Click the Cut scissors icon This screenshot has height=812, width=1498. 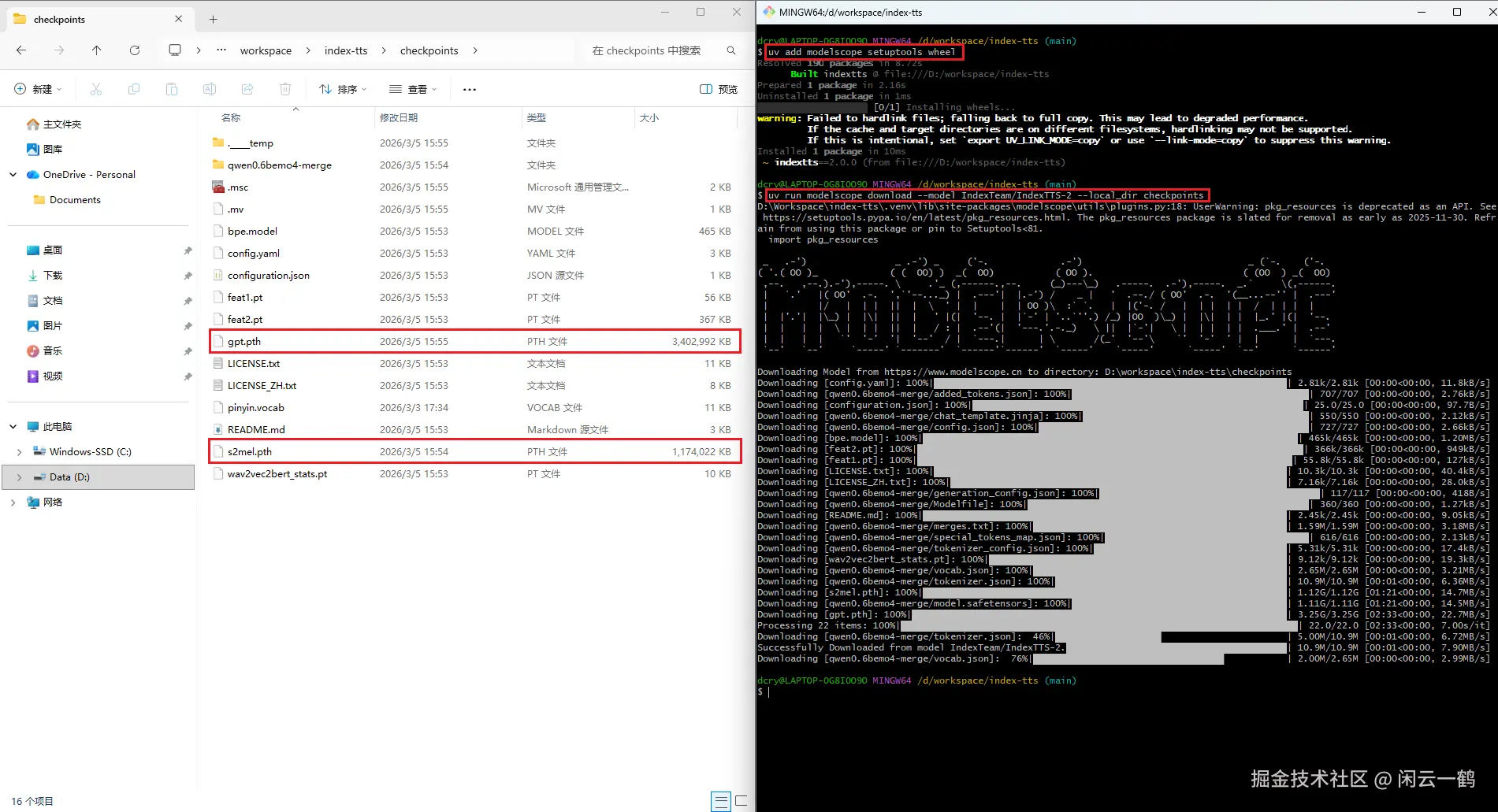tap(96, 90)
